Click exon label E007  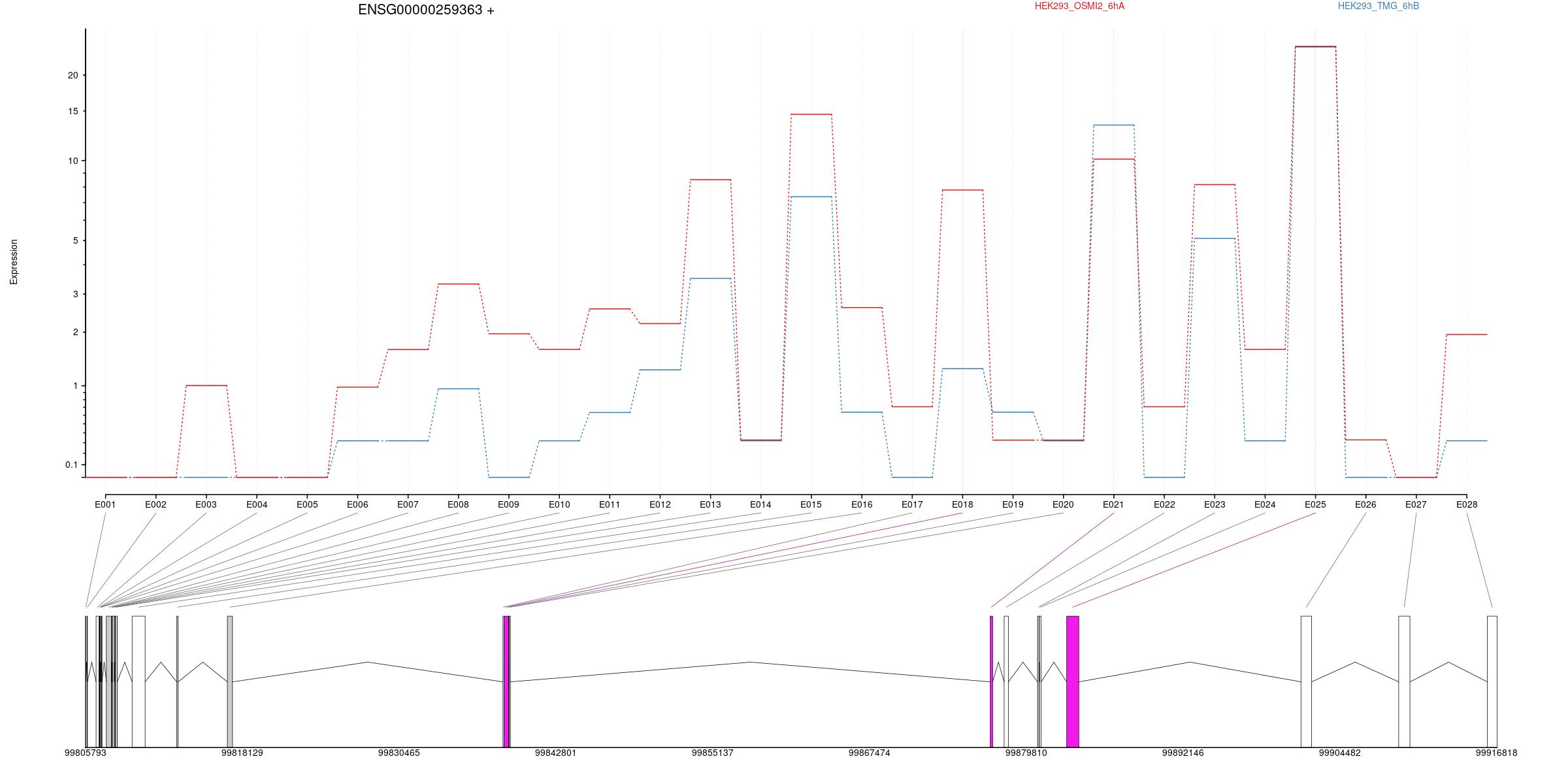(x=408, y=504)
